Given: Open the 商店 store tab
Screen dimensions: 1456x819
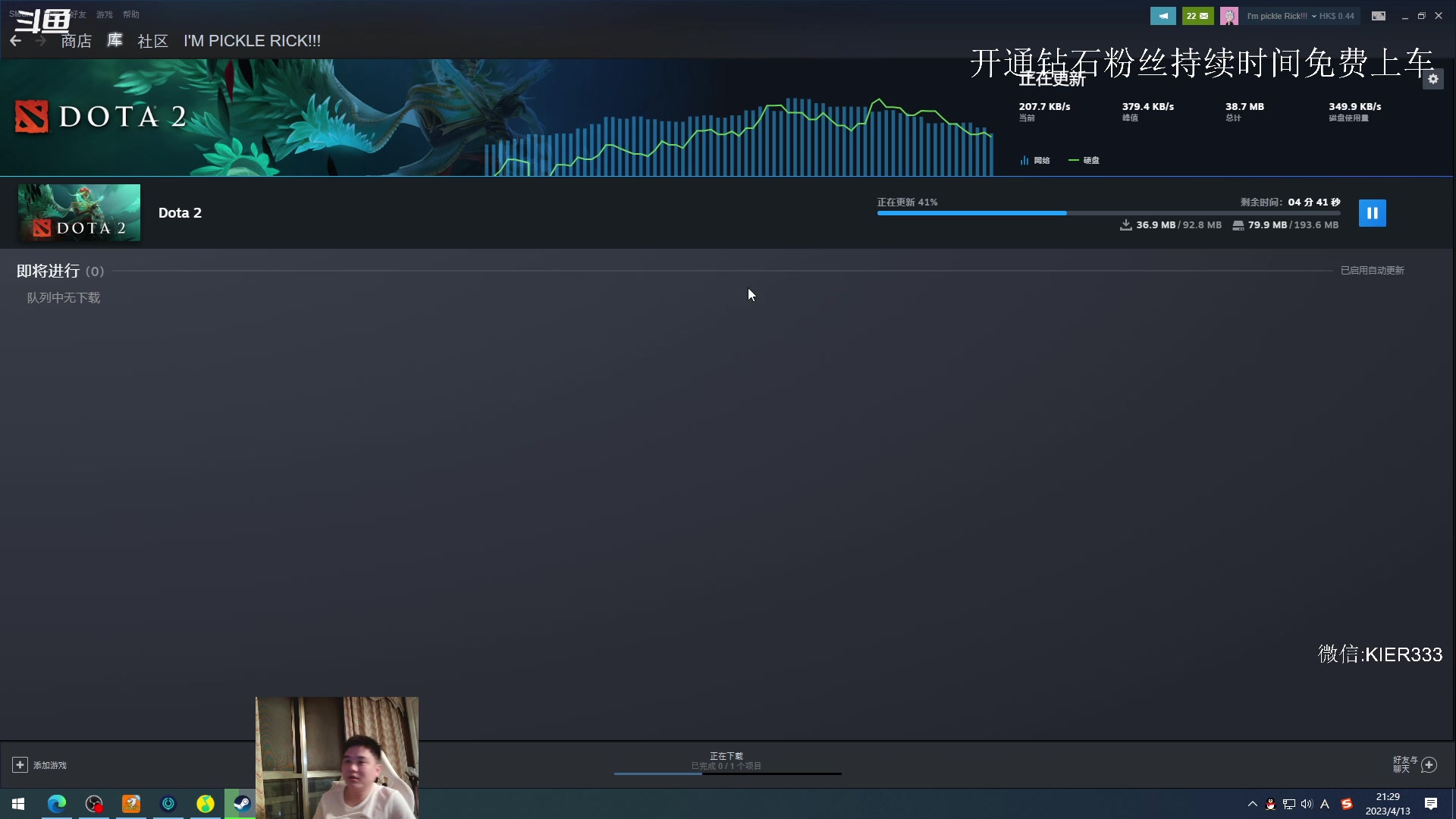Looking at the screenshot, I should pyautogui.click(x=77, y=41).
